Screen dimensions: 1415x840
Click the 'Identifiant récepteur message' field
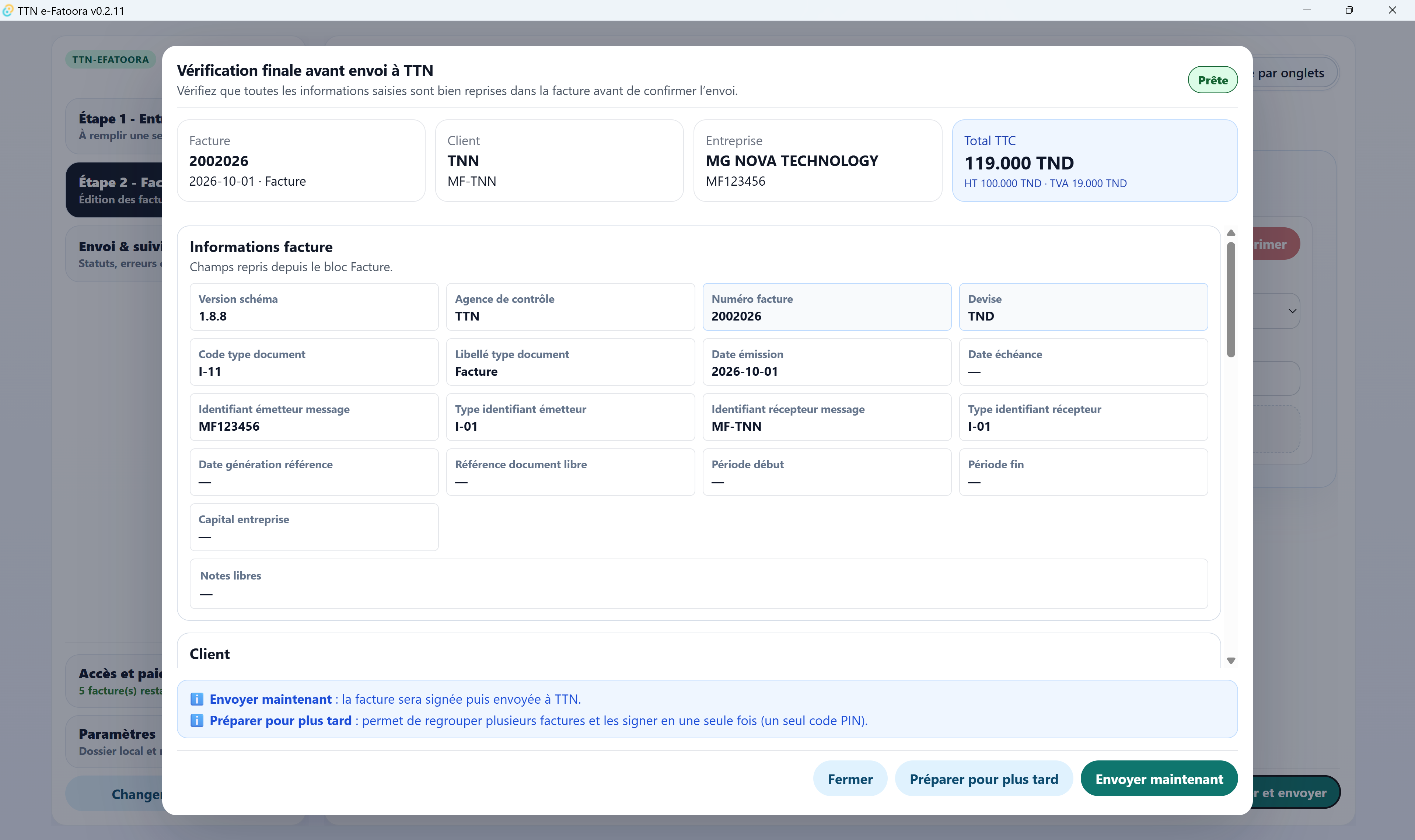pyautogui.click(x=827, y=417)
